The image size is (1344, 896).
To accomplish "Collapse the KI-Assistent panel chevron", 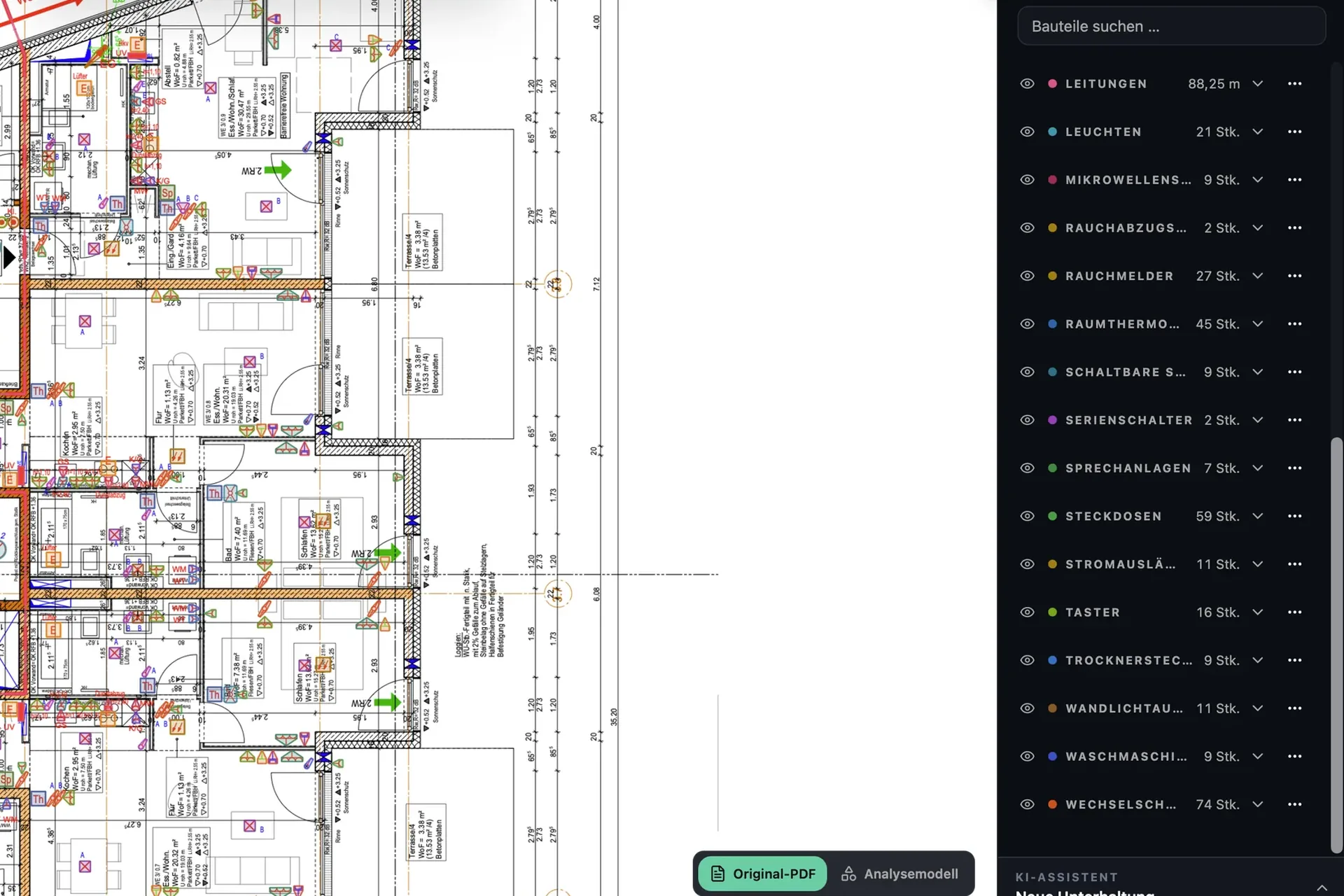I will (1322, 887).
